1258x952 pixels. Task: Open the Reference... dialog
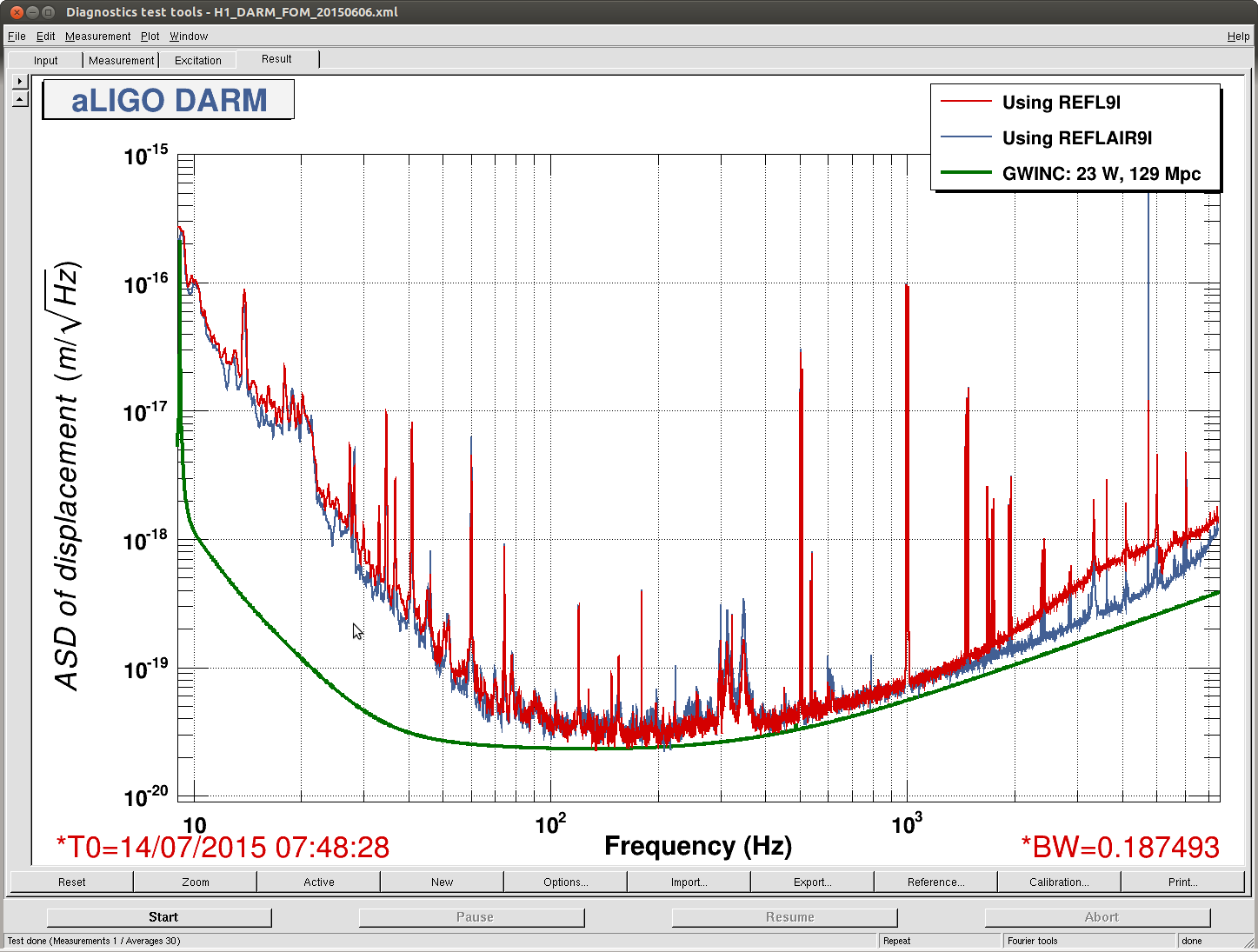936,882
